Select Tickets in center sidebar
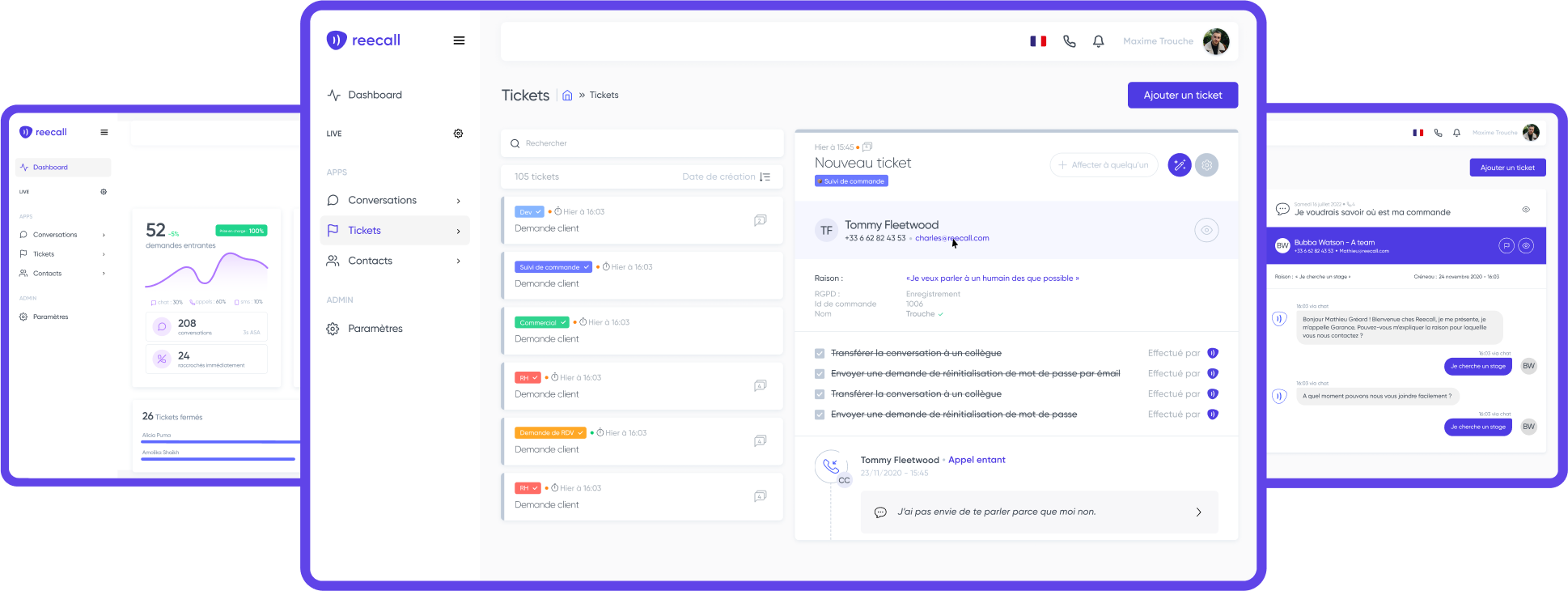Screen dimensions: 1568x591 coord(395,231)
